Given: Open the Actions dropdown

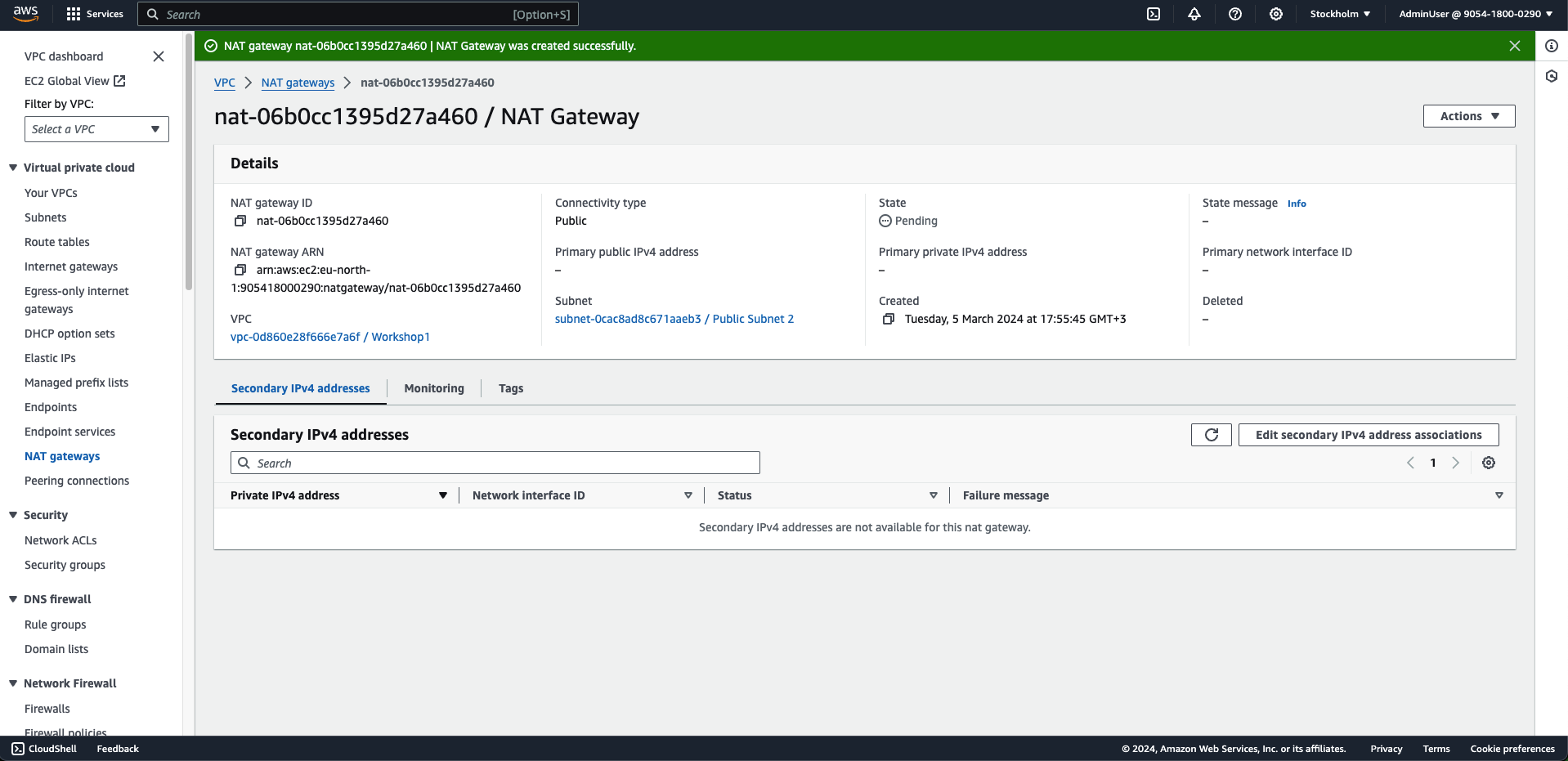Looking at the screenshot, I should coord(1468,116).
